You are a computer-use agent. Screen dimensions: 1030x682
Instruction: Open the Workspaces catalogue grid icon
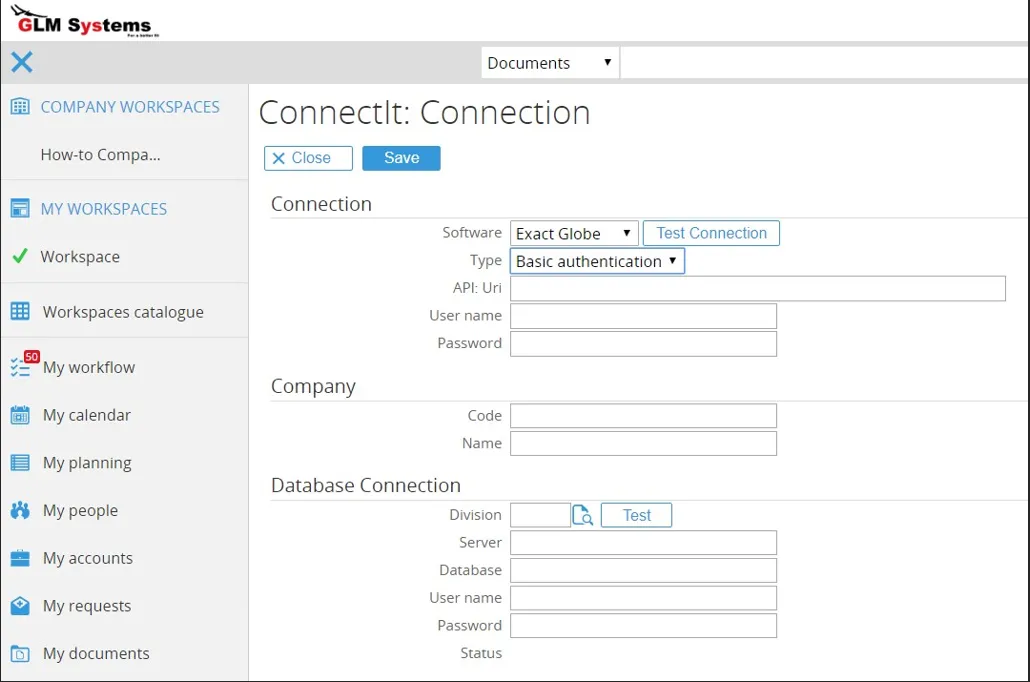click(20, 312)
